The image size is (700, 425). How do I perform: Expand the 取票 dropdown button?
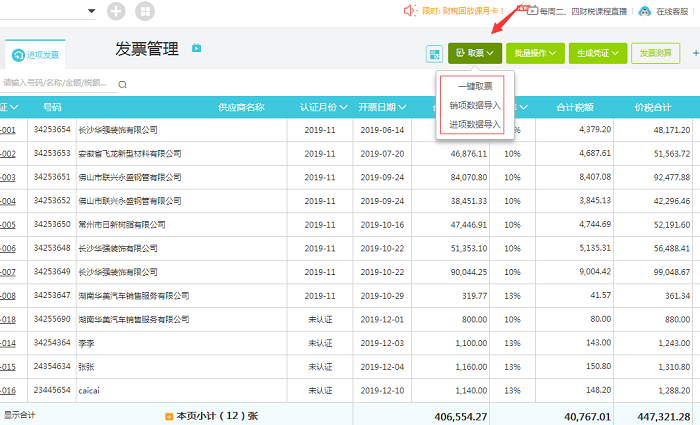pos(475,53)
